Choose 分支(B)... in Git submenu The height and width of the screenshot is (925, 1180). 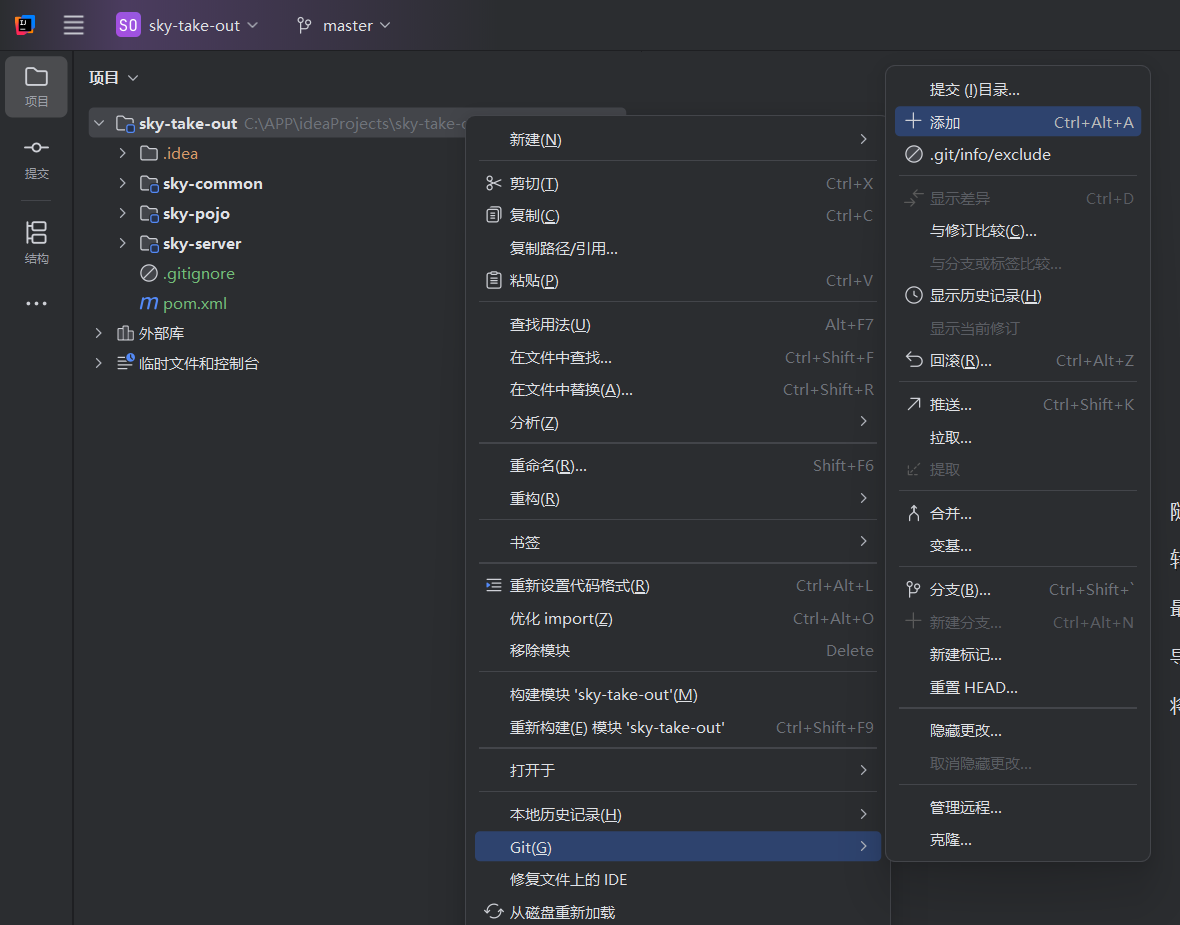tap(1017, 589)
